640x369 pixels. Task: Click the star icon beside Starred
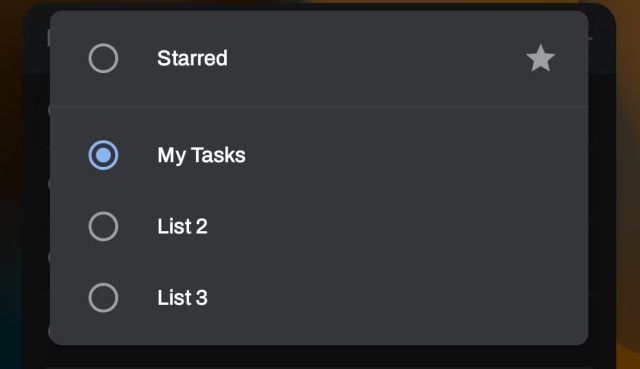[540, 58]
